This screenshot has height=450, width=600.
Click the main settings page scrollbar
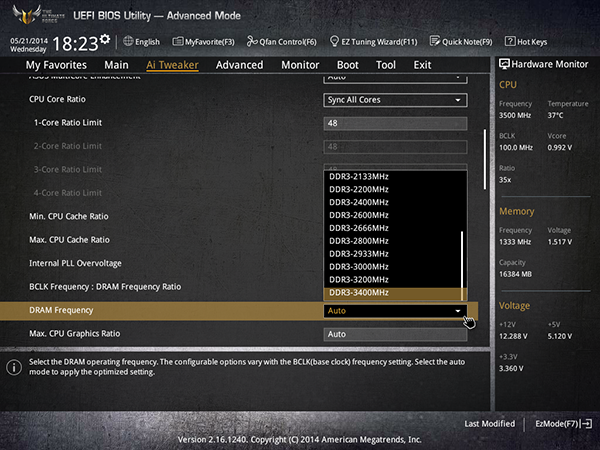click(485, 159)
